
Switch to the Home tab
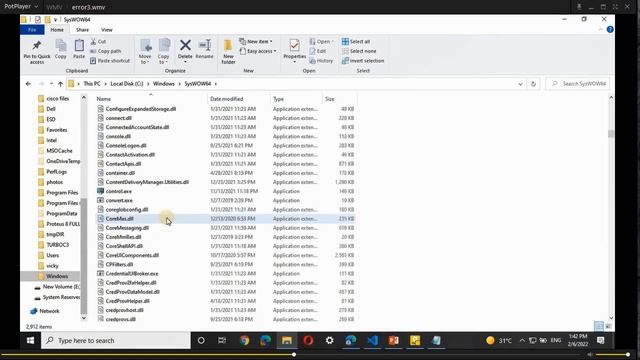tap(57, 30)
